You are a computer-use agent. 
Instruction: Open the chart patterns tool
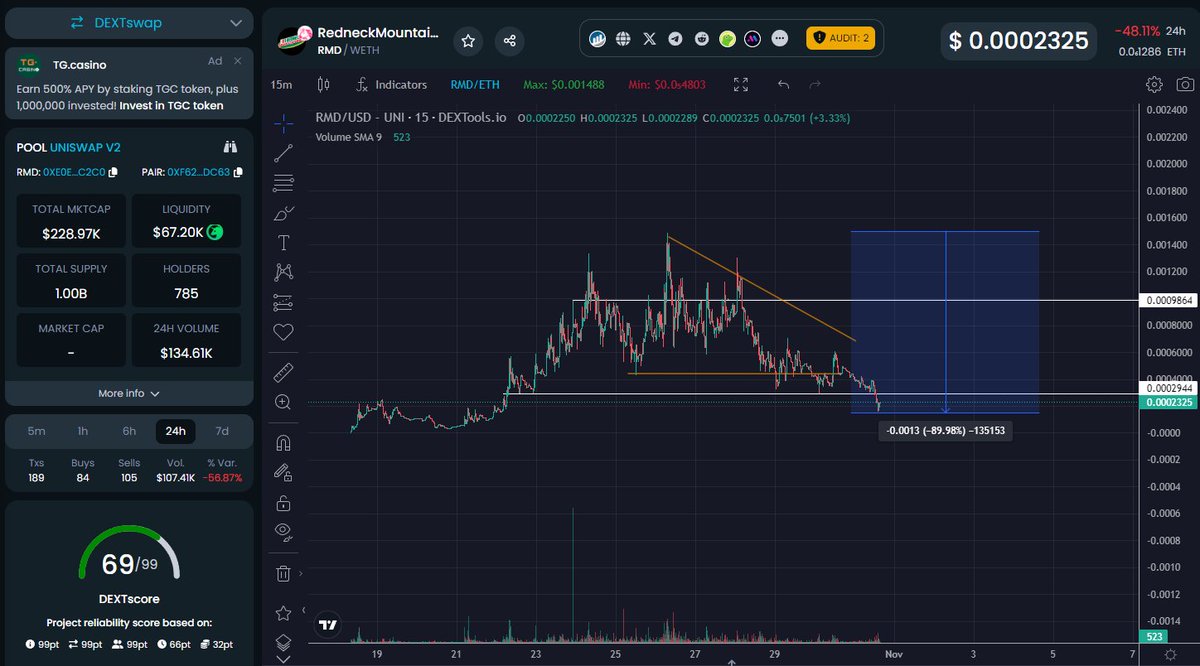[x=283, y=271]
